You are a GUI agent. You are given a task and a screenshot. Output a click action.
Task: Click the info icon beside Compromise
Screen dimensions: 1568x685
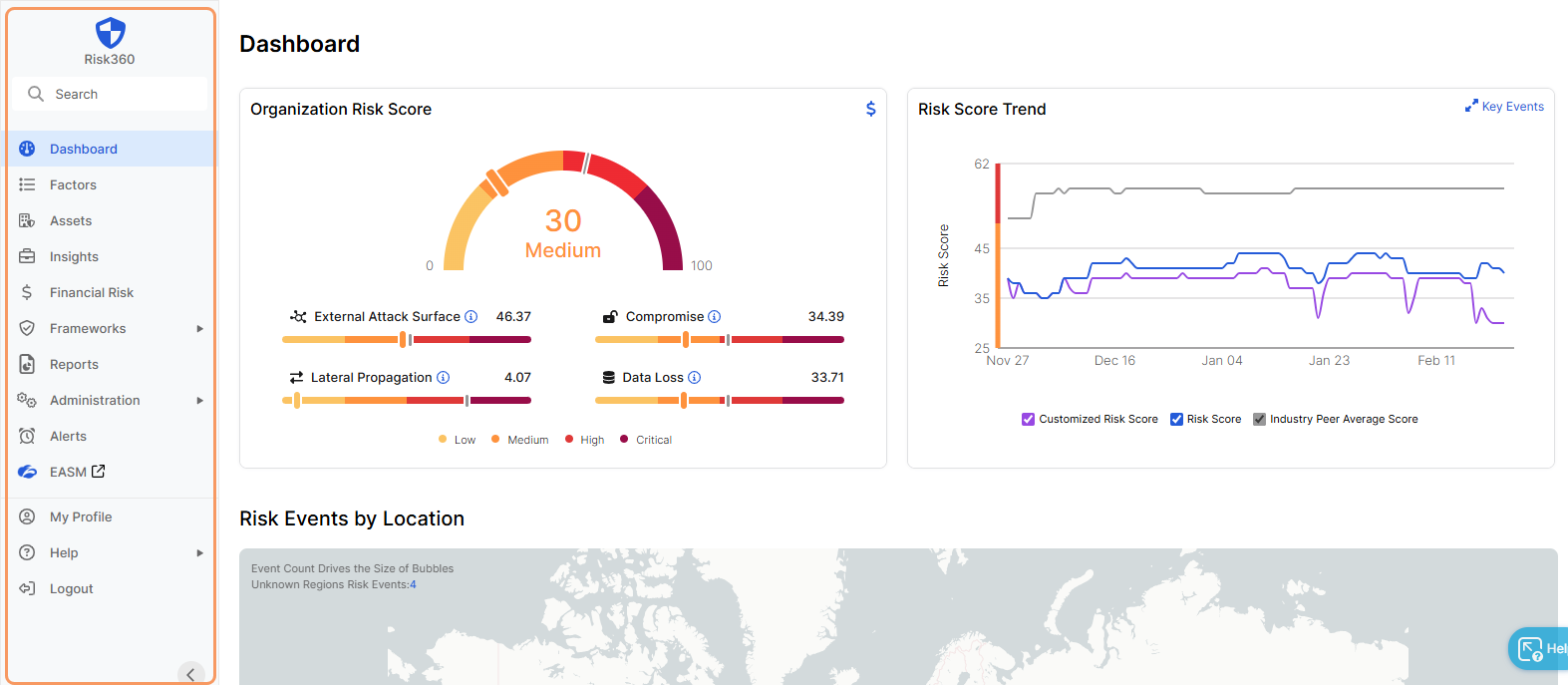tap(714, 317)
